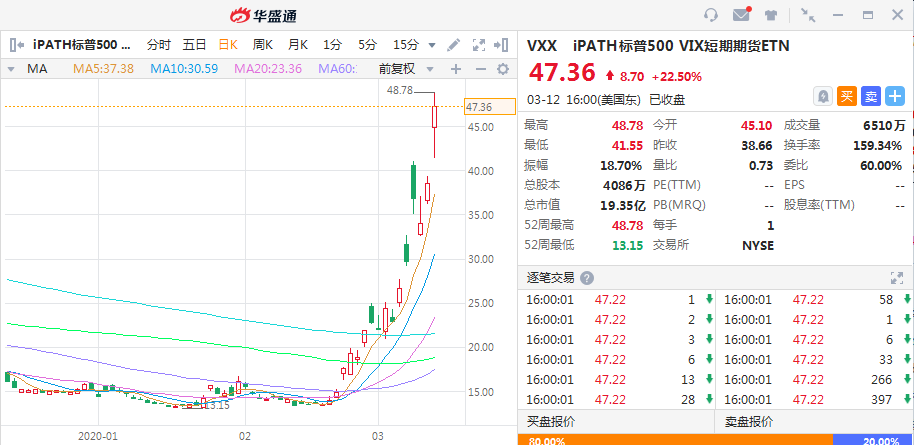Screen dimensions: 914x445
Task: Click the VXX ticker symbol
Action: click(542, 45)
